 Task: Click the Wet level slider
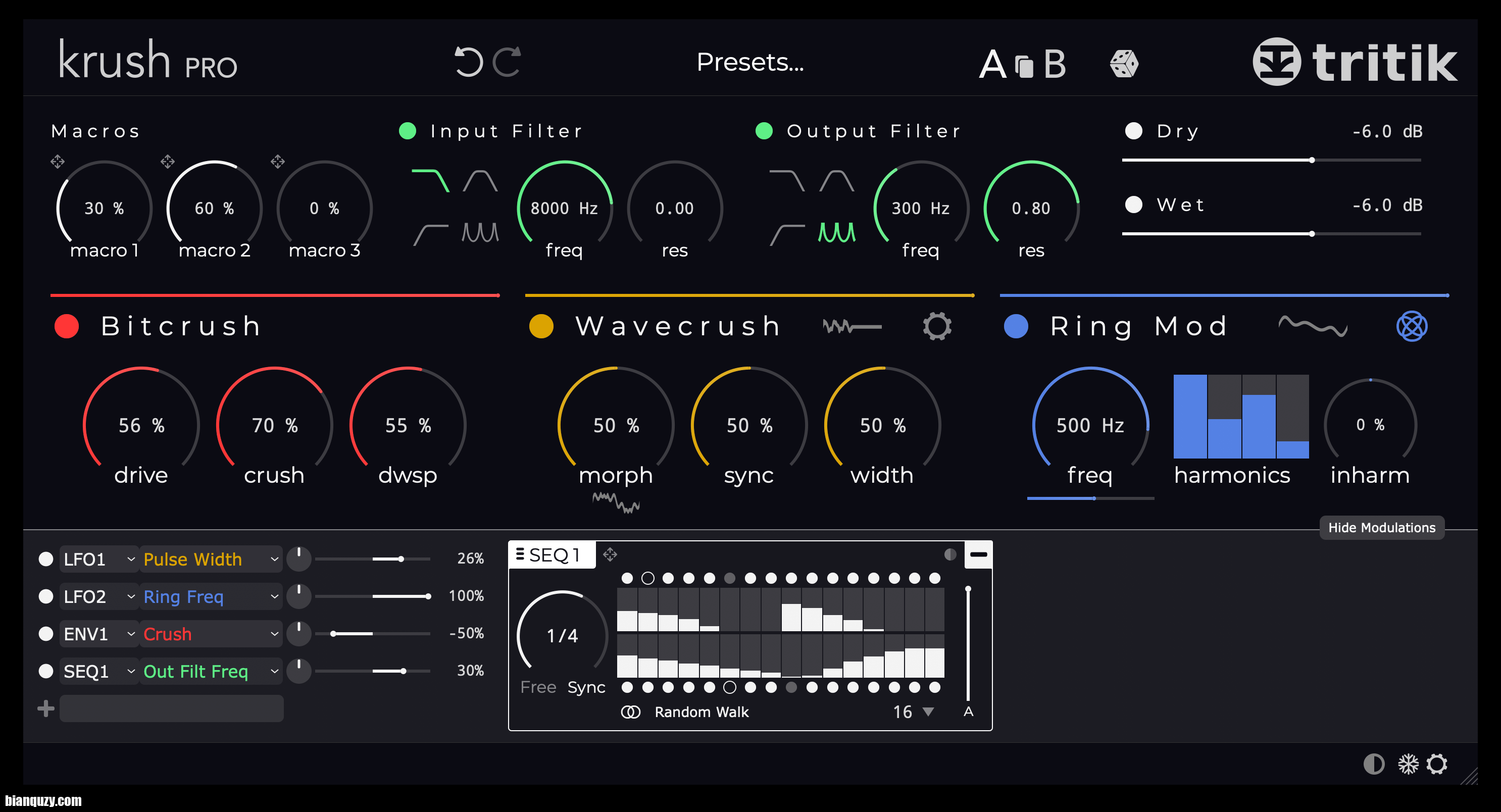click(x=1271, y=234)
